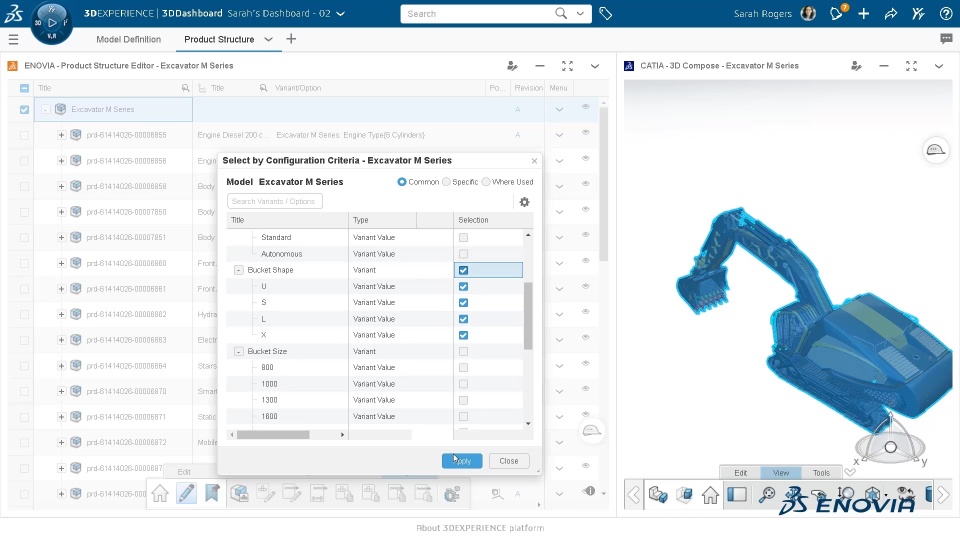This screenshot has height=540, width=960.
Task: Click the gear cog icon in ENOVIA bottom toolbar
Action: 452,493
